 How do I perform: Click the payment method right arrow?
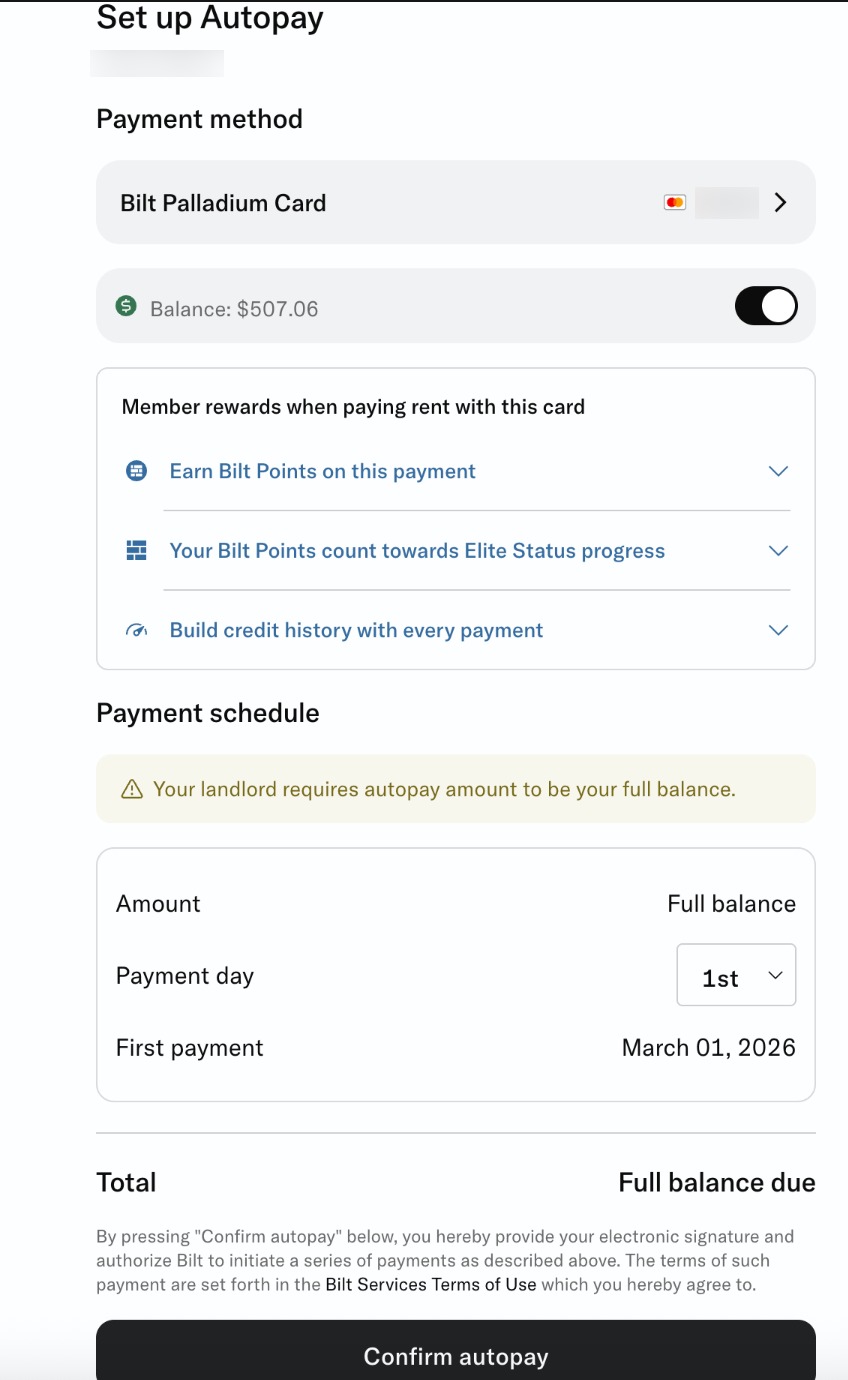pos(781,203)
